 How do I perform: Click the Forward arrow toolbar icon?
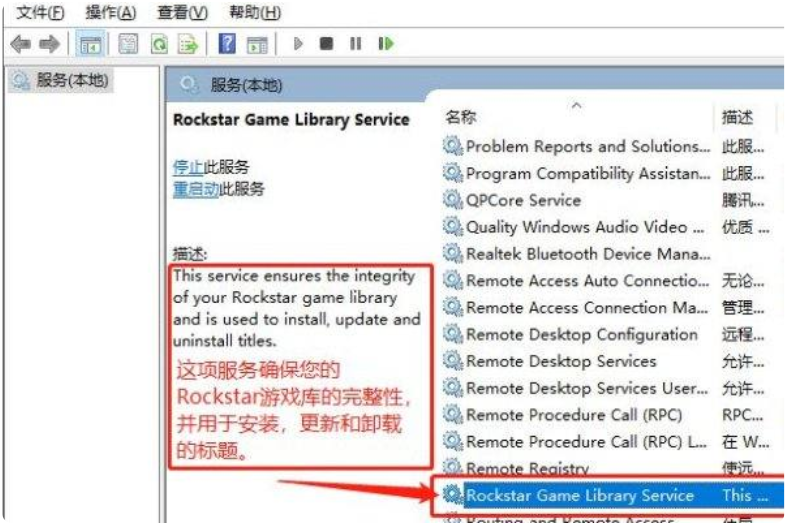pos(49,44)
